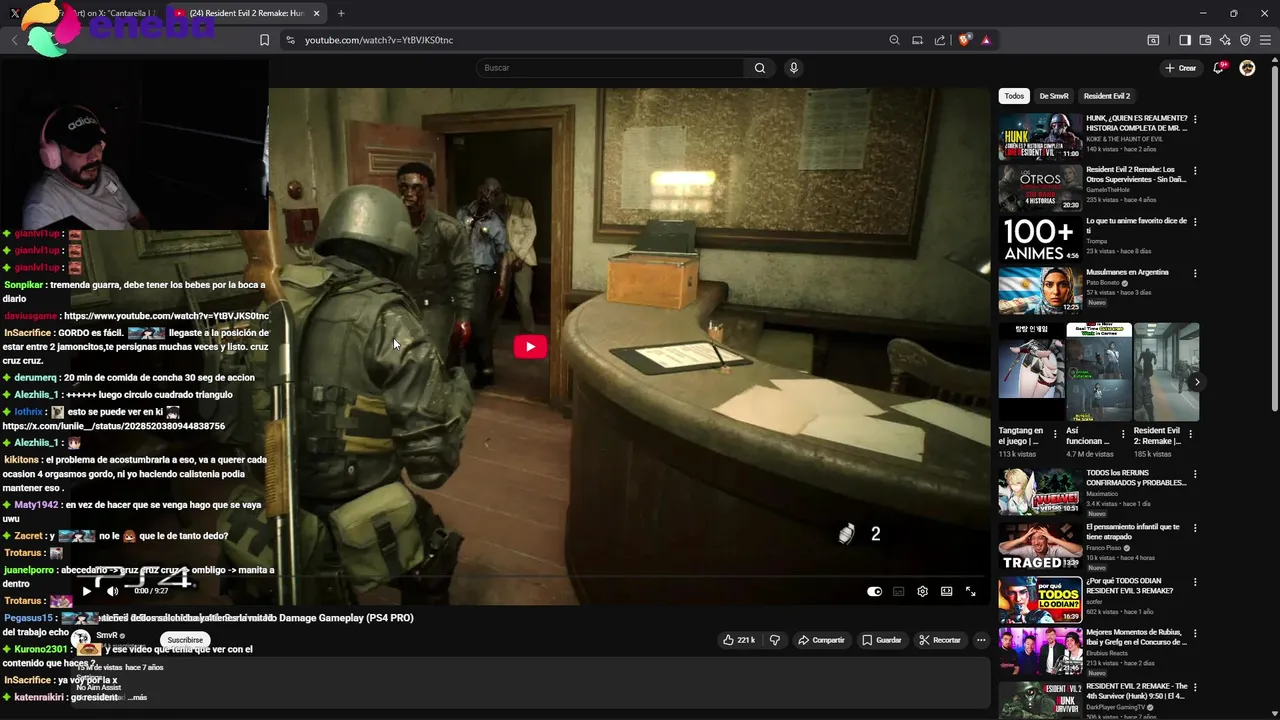Open the player settings gear
This screenshot has height=720, width=1280.
pyautogui.click(x=922, y=591)
